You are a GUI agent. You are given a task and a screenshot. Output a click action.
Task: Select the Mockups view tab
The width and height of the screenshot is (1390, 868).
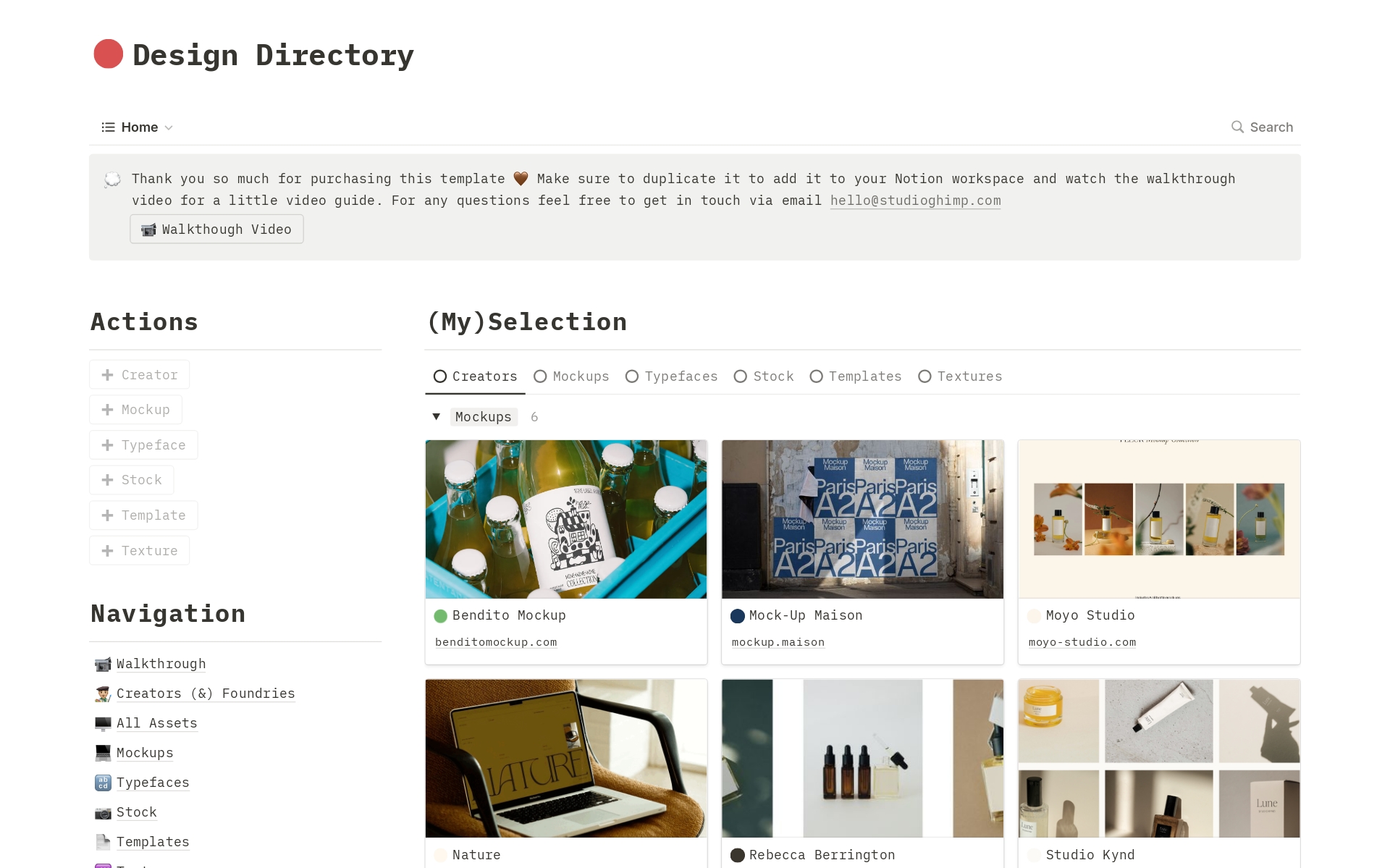coord(572,376)
